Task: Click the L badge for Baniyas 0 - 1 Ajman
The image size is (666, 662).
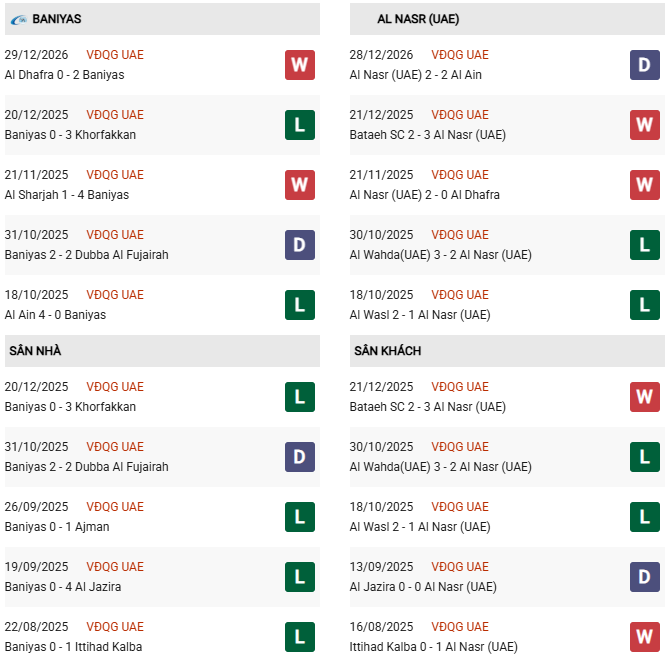Action: coord(299,517)
